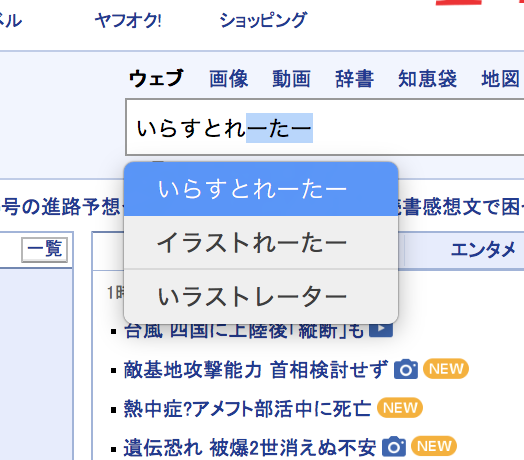The image size is (524, 460).
Task: Select the 地図 search tab
Action: 500,79
